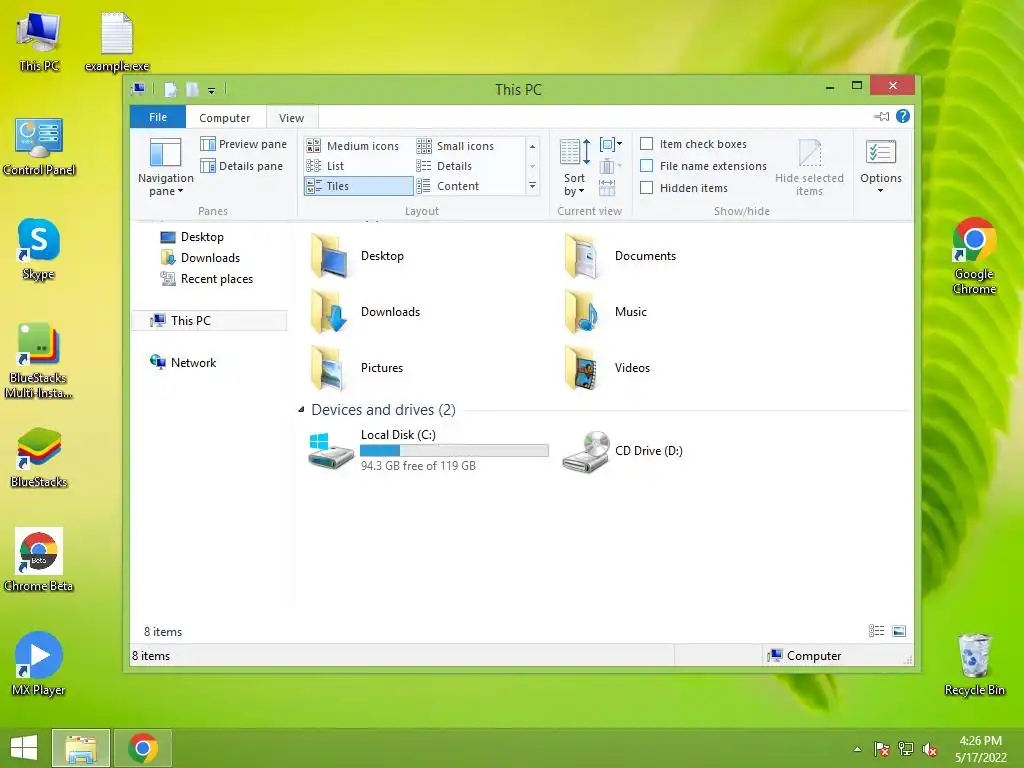Open Customize Quick Access Toolbar dropdown
1024x768 pixels.
coord(212,90)
